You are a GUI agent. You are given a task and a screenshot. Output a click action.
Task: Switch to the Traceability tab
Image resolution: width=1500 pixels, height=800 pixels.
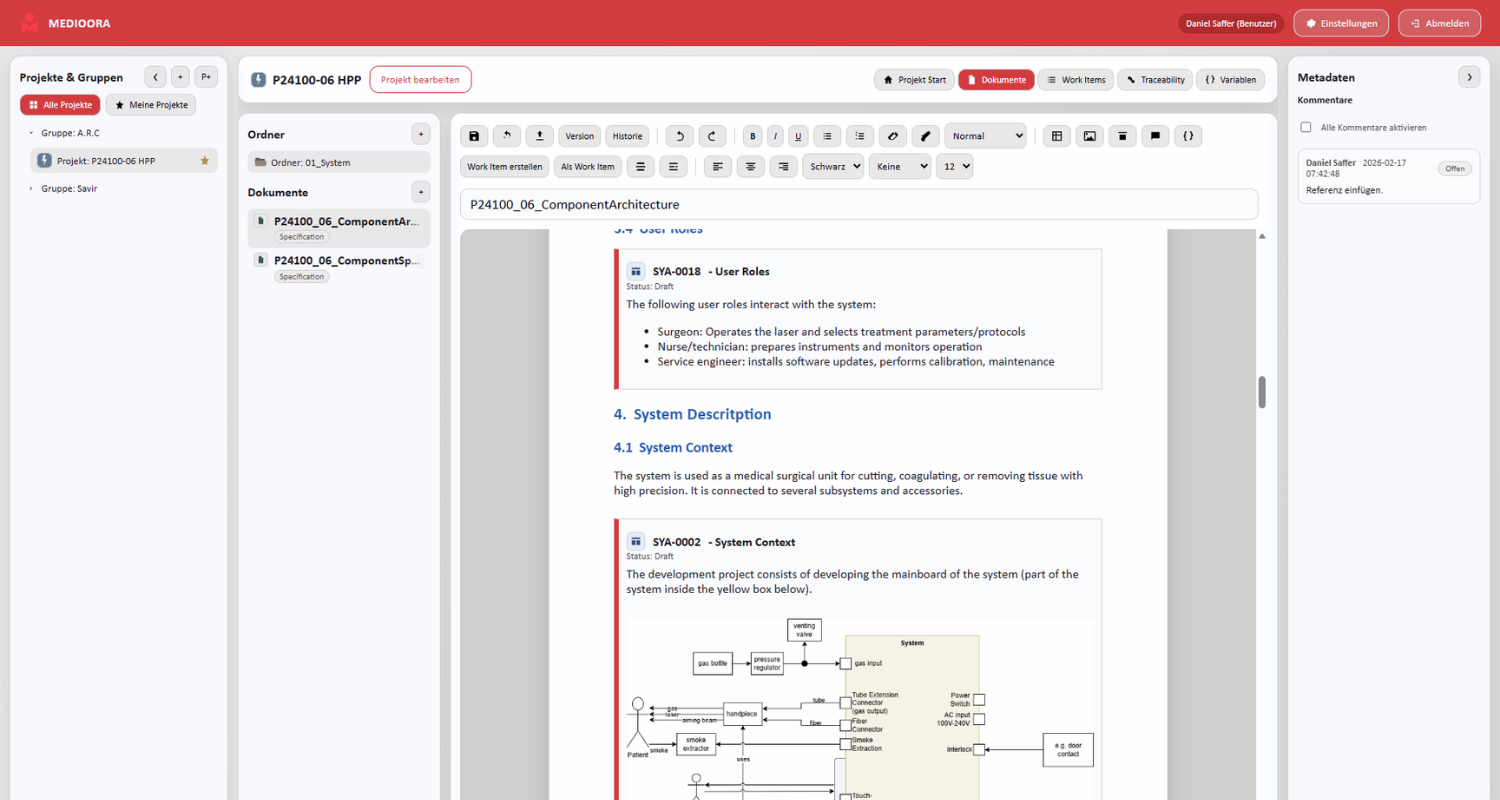point(1155,79)
